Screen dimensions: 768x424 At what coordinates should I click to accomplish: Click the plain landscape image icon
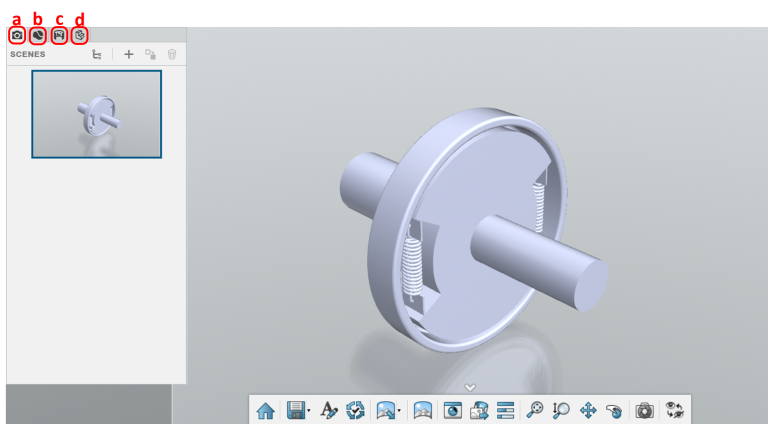coord(423,410)
